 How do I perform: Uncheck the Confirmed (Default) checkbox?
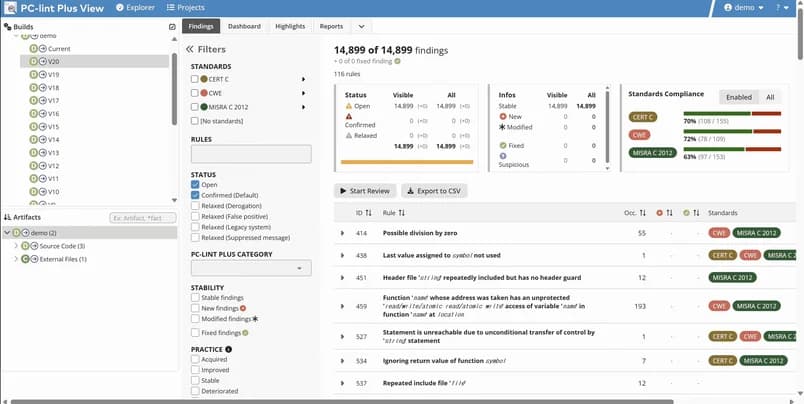coord(195,195)
